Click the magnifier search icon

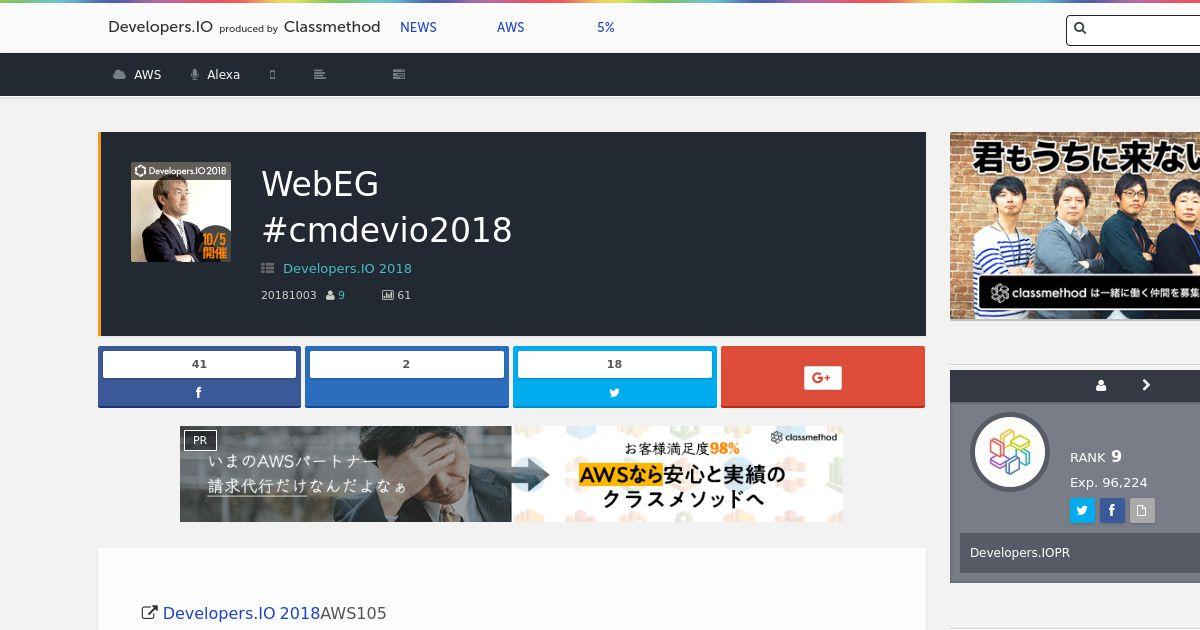point(1080,29)
